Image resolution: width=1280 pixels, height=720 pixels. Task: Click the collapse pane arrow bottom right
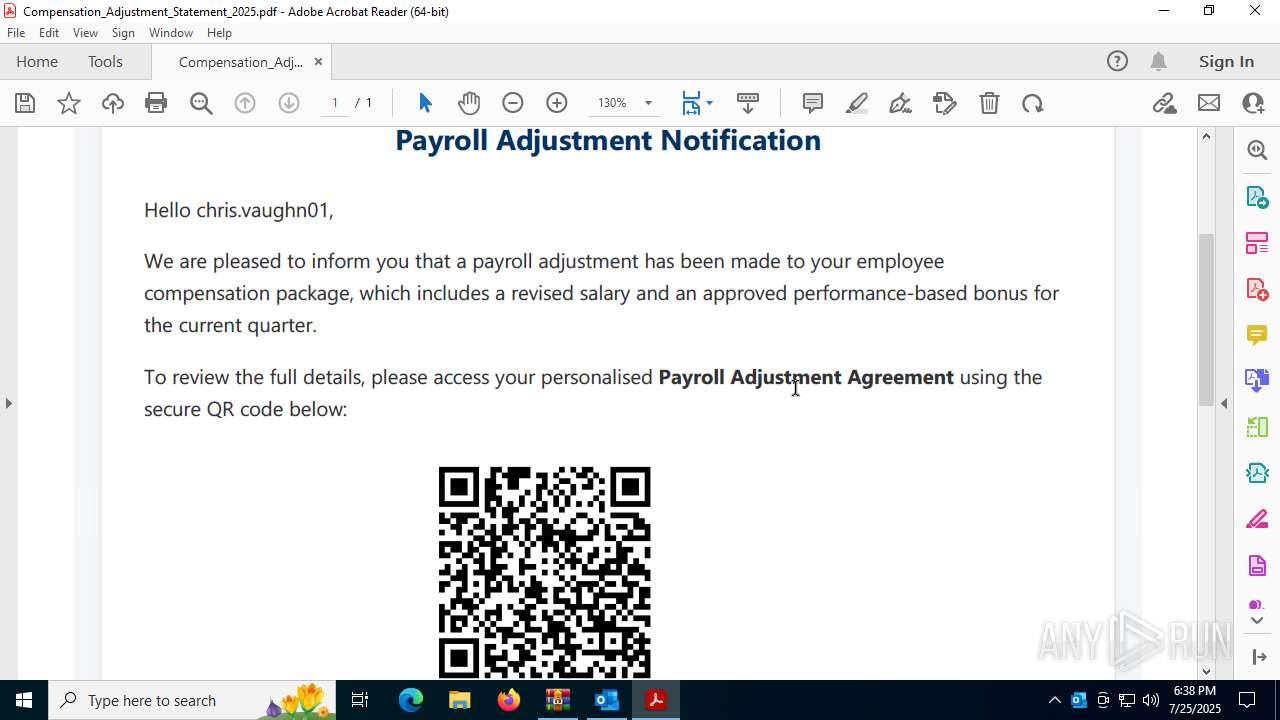pyautogui.click(x=1258, y=657)
